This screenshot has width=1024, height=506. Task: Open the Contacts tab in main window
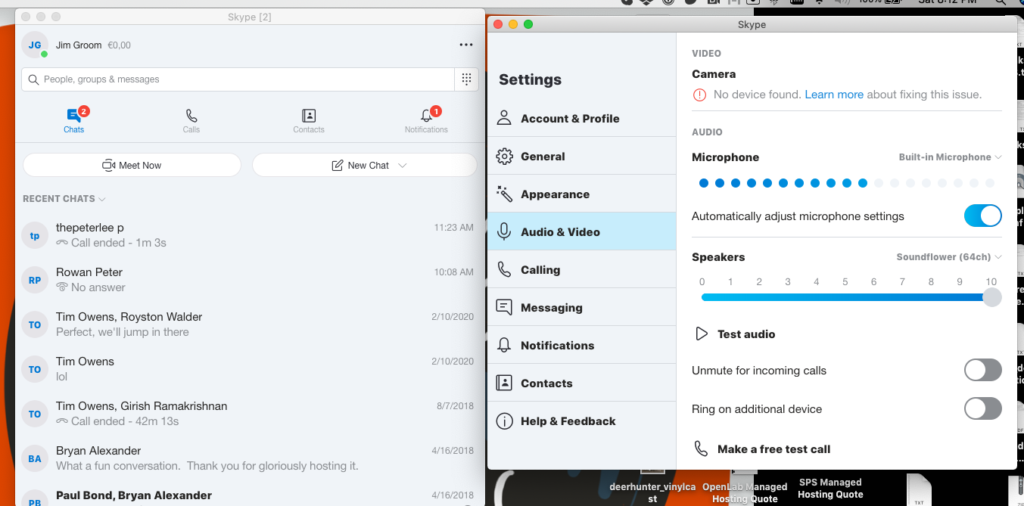[309, 121]
